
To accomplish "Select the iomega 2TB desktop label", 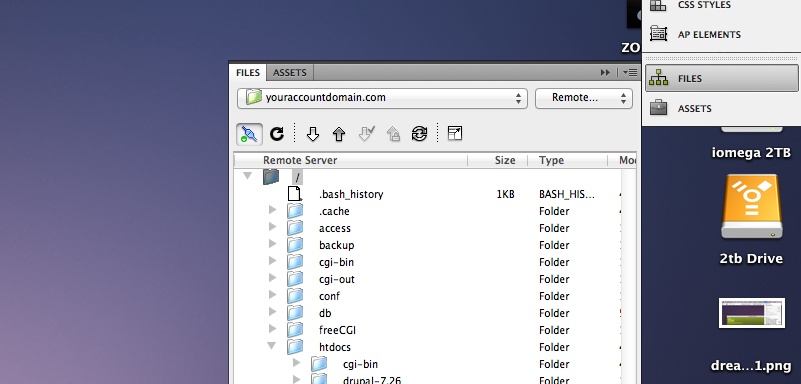I will point(751,152).
